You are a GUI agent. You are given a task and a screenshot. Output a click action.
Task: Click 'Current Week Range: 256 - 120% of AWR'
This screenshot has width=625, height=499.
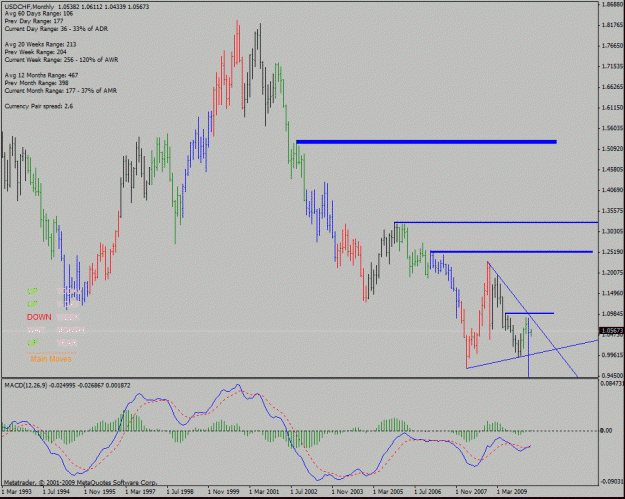(x=62, y=60)
